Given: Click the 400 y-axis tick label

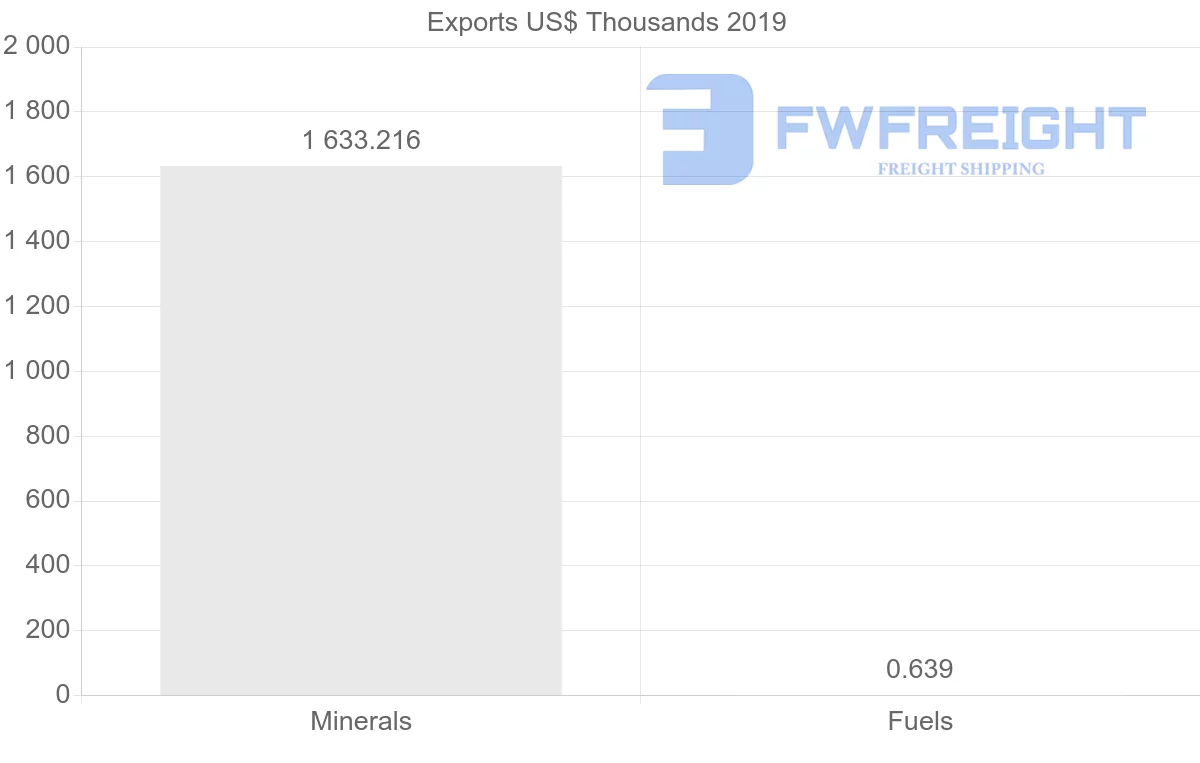Looking at the screenshot, I should [x=47, y=565].
